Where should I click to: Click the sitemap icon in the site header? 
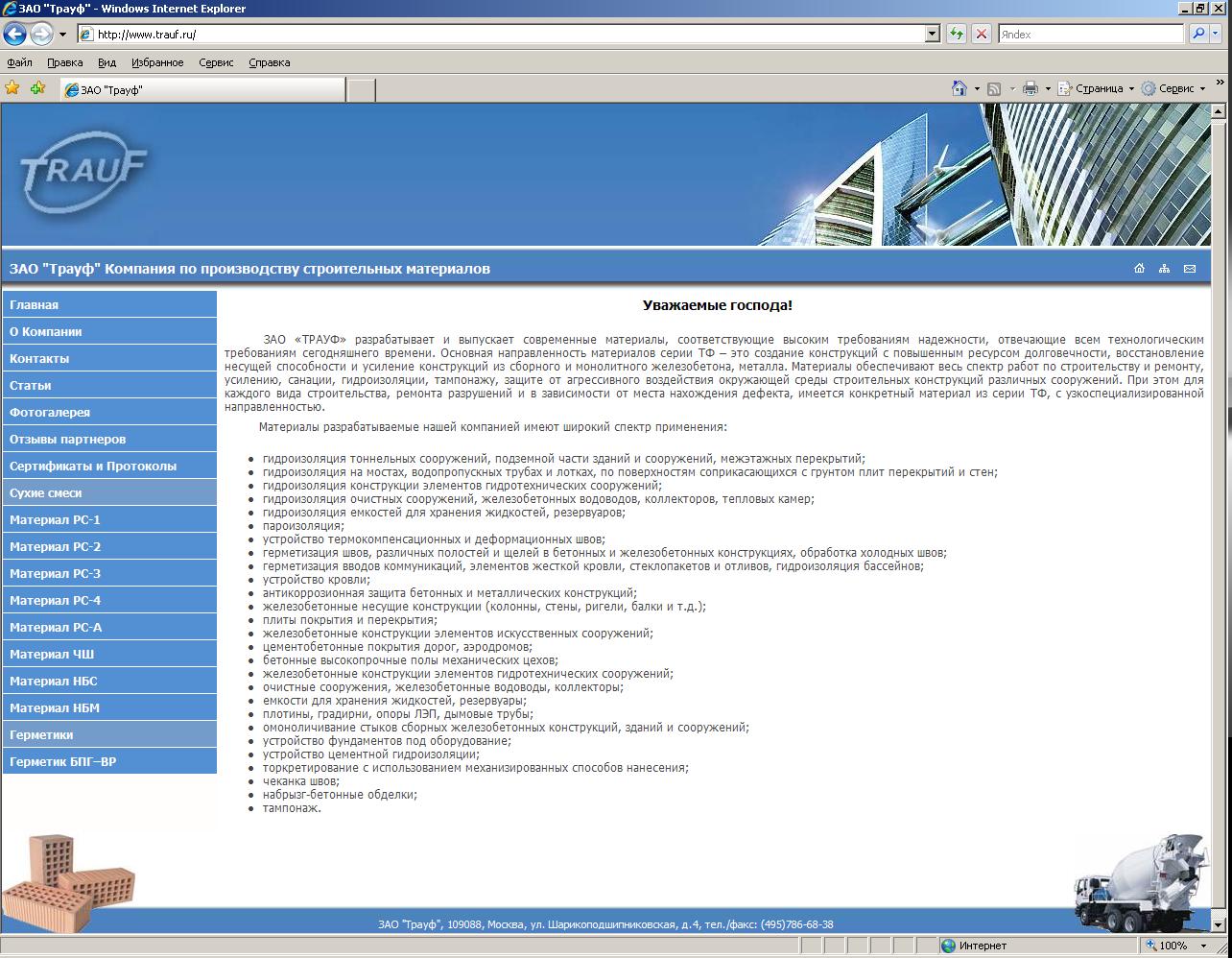[1164, 269]
